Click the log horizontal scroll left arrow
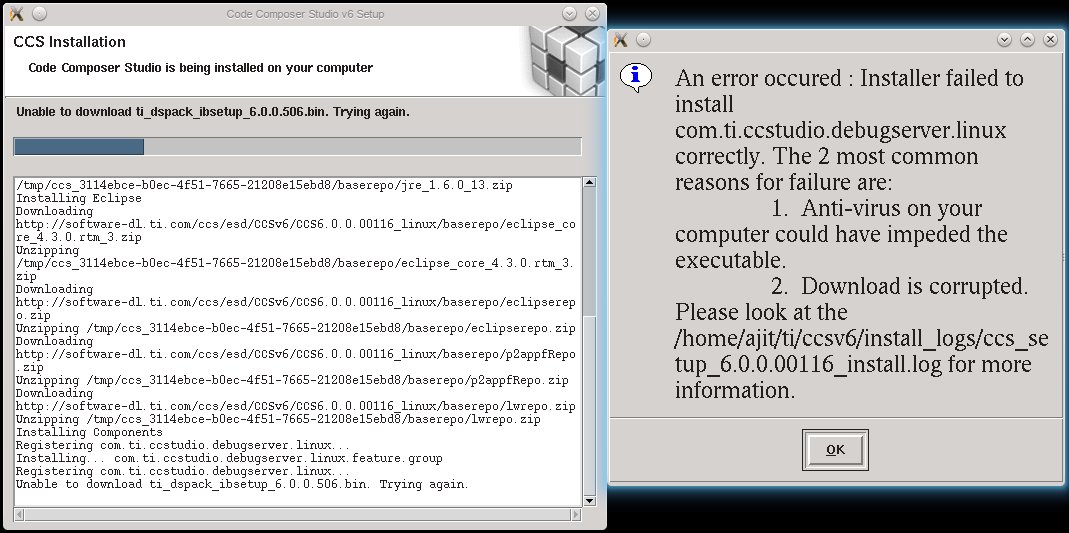The width and height of the screenshot is (1069, 533). (x=19, y=513)
